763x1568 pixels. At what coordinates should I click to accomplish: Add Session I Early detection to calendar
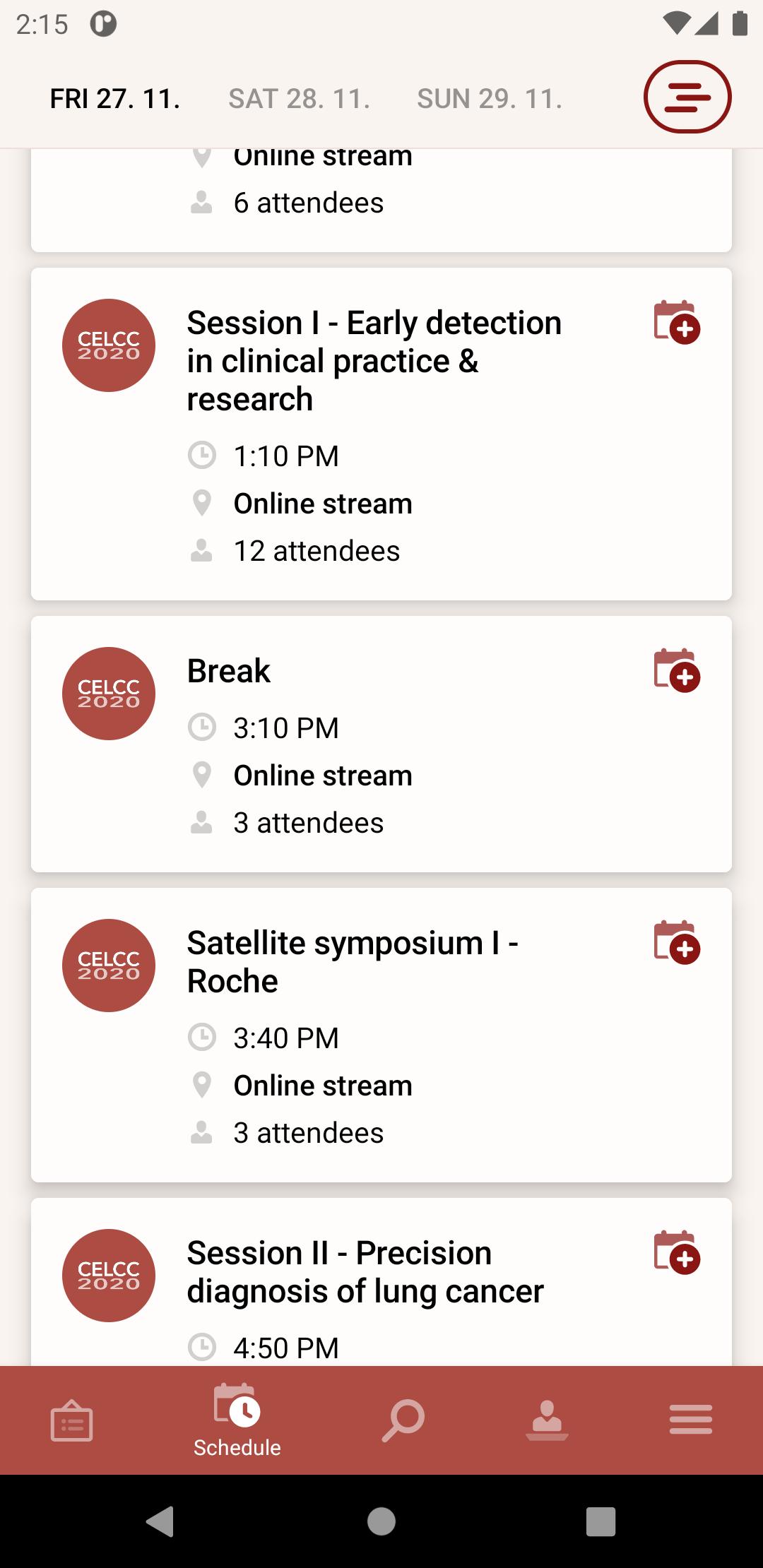[677, 322]
